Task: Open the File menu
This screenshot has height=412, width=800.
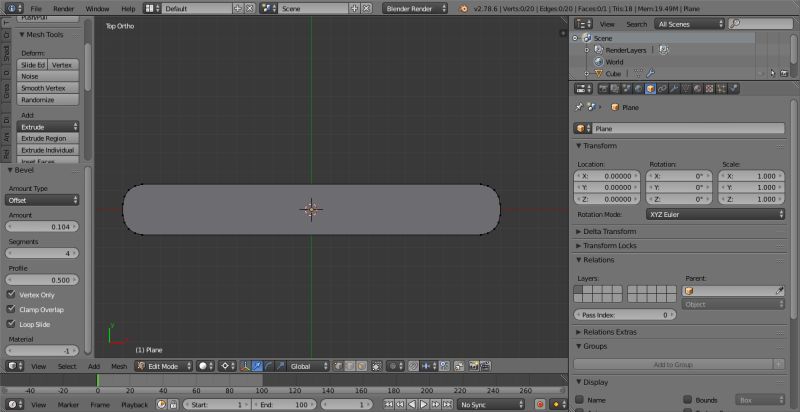Action: click(36, 9)
